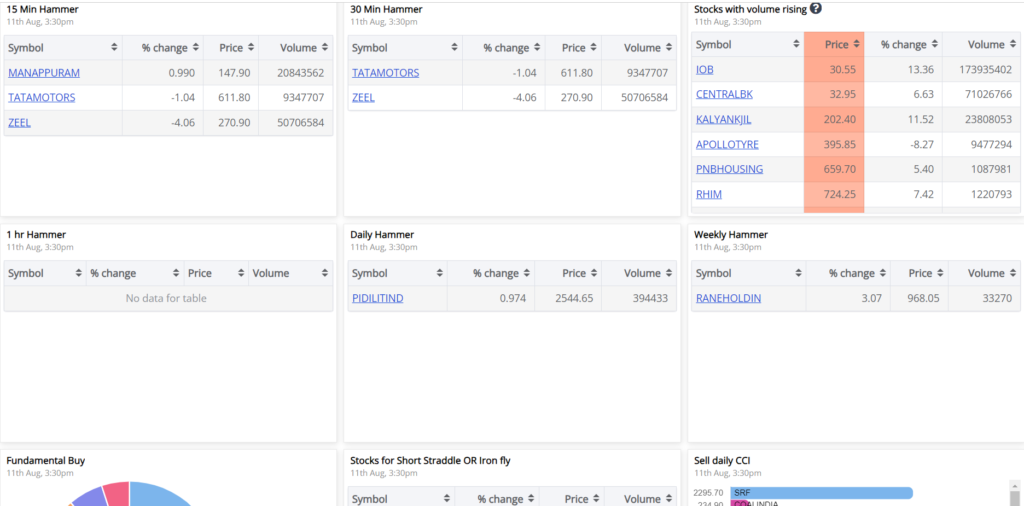Open IOB stock link
Image resolution: width=1024 pixels, height=506 pixels.
[705, 69]
